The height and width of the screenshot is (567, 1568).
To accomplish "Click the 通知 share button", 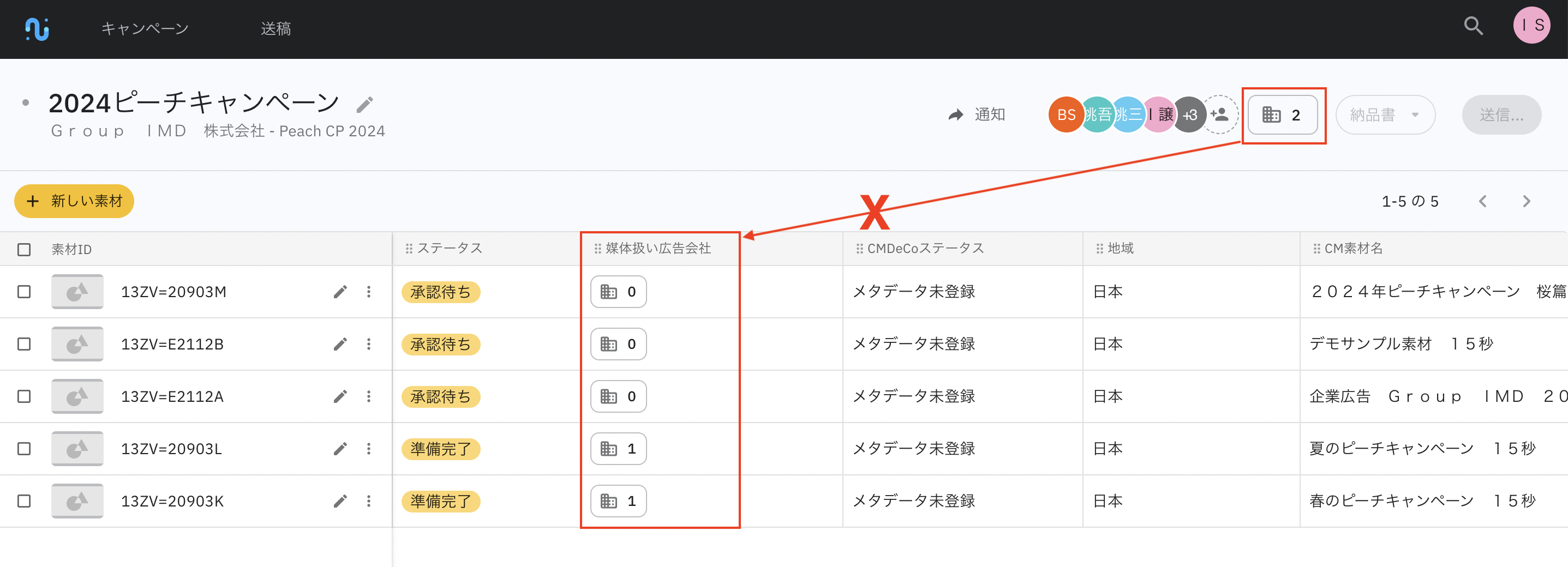I will tap(977, 114).
